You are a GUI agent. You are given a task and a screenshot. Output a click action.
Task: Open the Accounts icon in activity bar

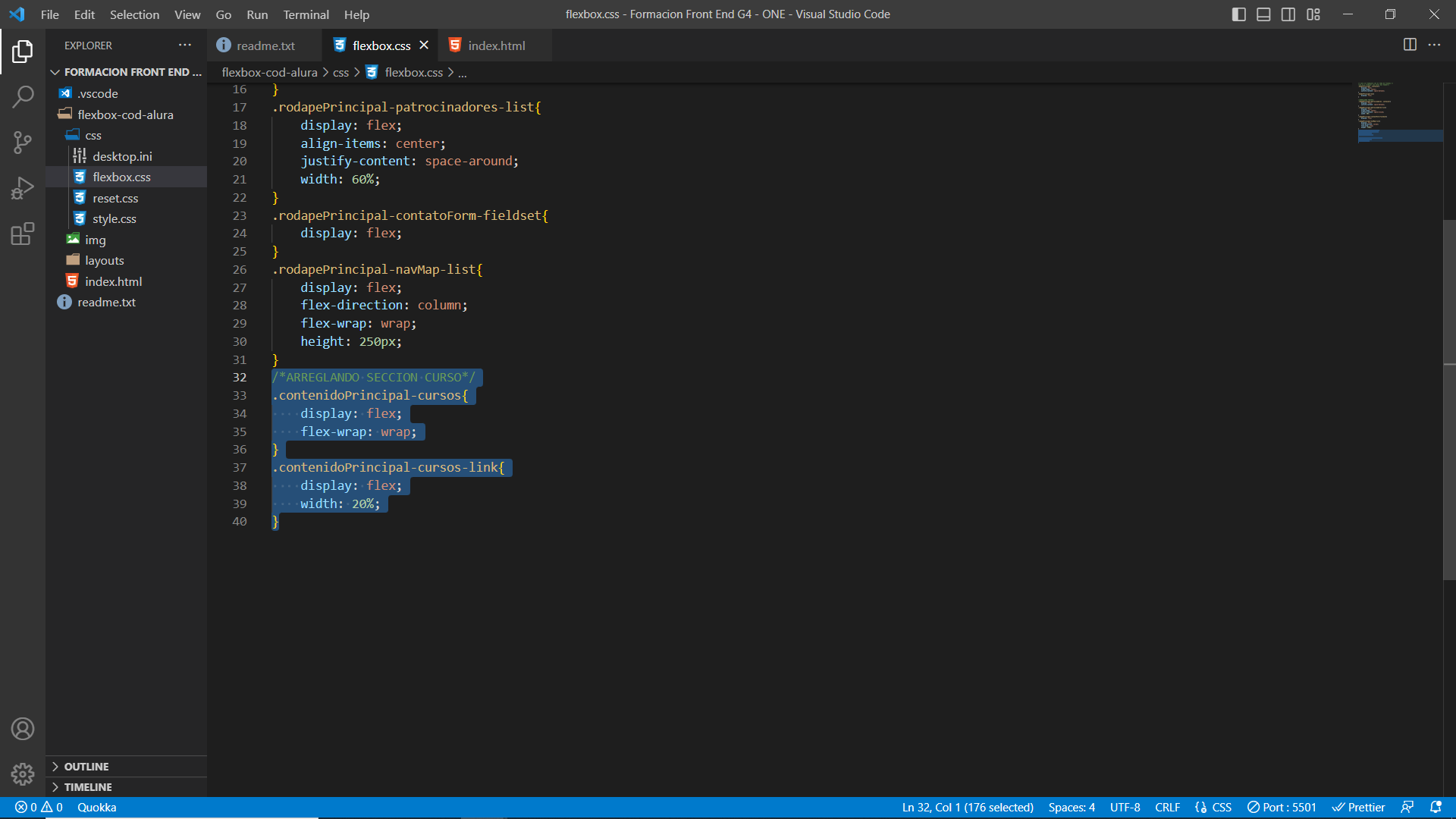point(23,729)
